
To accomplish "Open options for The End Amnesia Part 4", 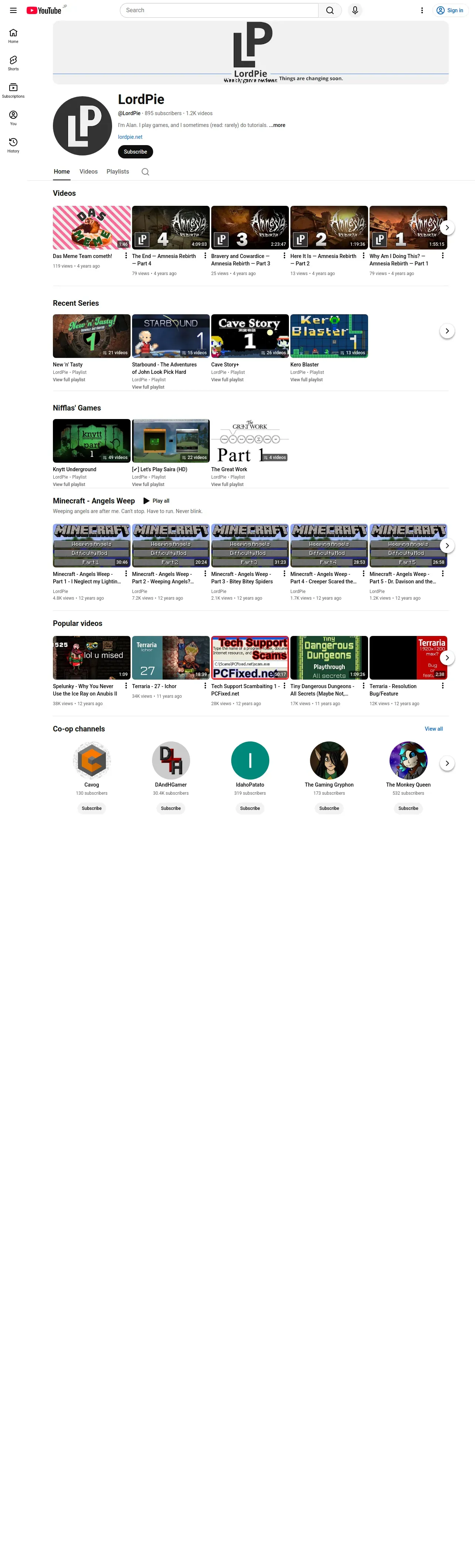I will [x=205, y=256].
